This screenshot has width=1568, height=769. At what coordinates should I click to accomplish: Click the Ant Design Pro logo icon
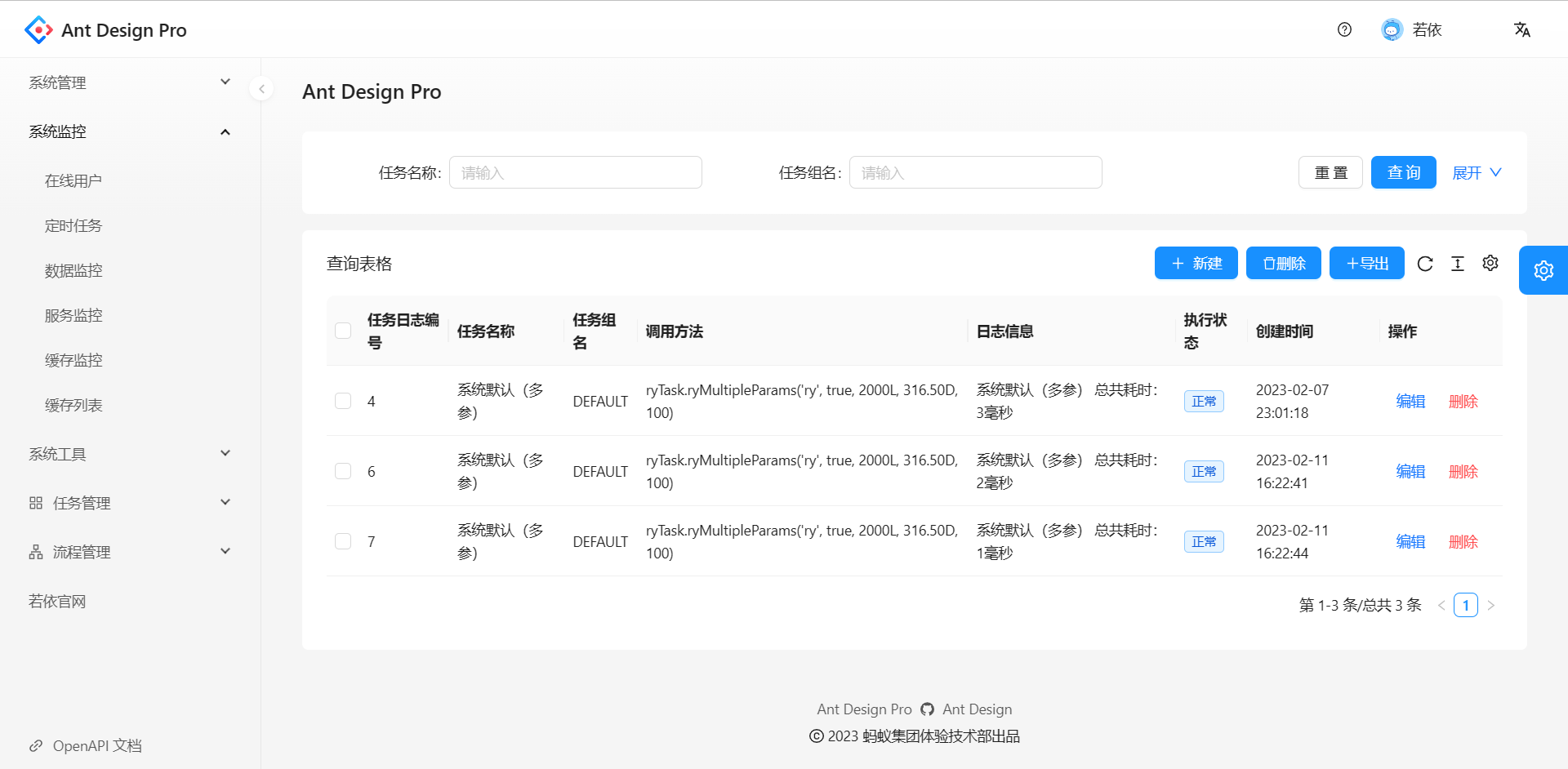coord(38,30)
